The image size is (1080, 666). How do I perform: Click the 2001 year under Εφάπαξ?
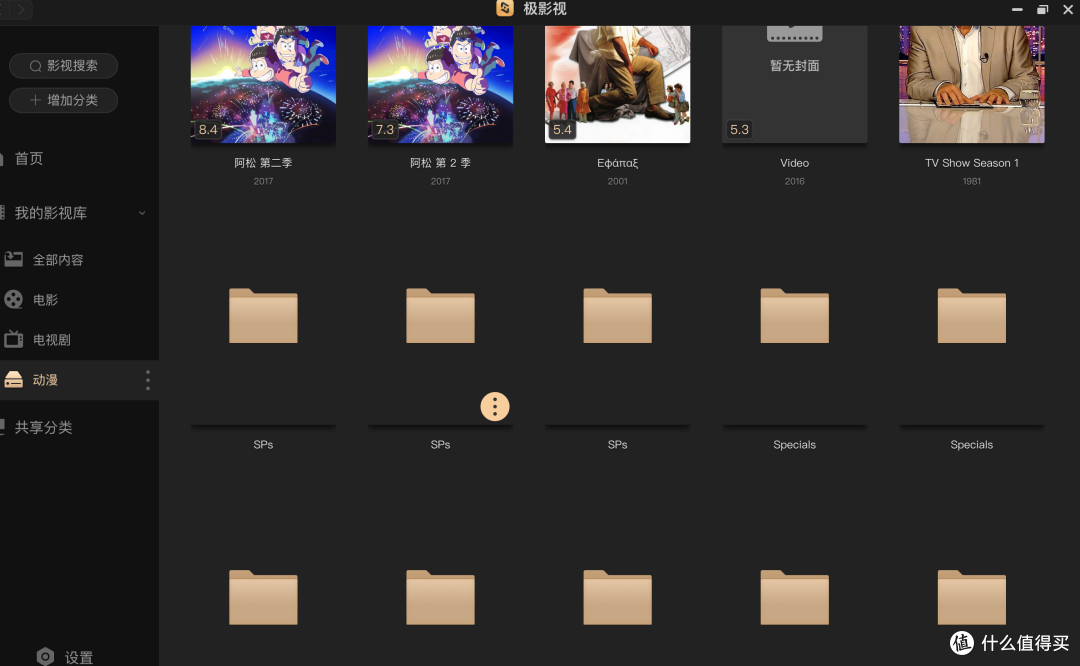[617, 181]
